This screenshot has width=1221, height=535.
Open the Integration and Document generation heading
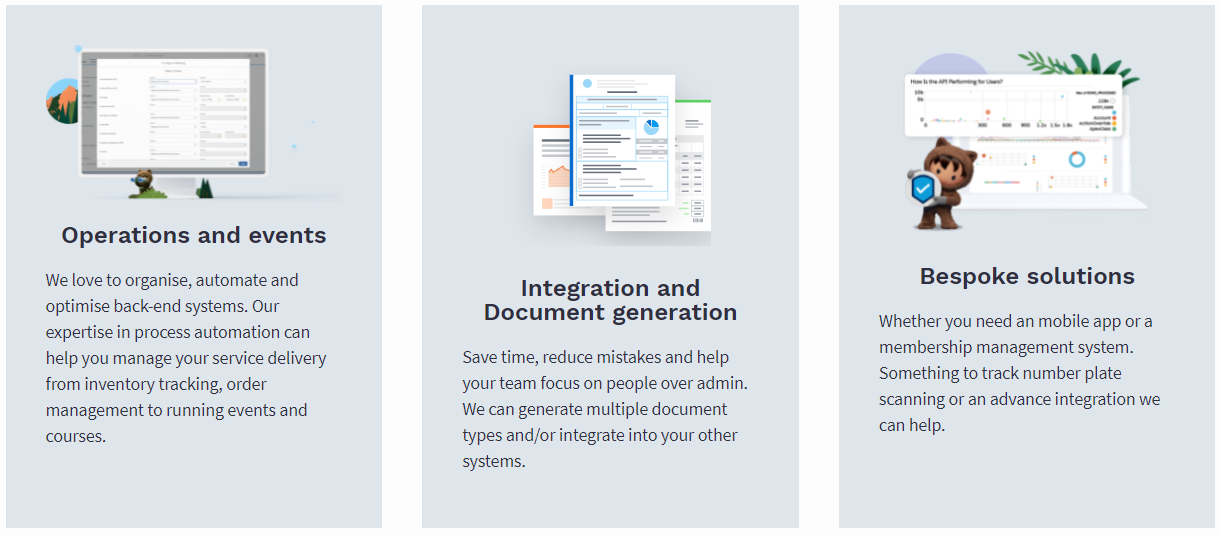(610, 300)
